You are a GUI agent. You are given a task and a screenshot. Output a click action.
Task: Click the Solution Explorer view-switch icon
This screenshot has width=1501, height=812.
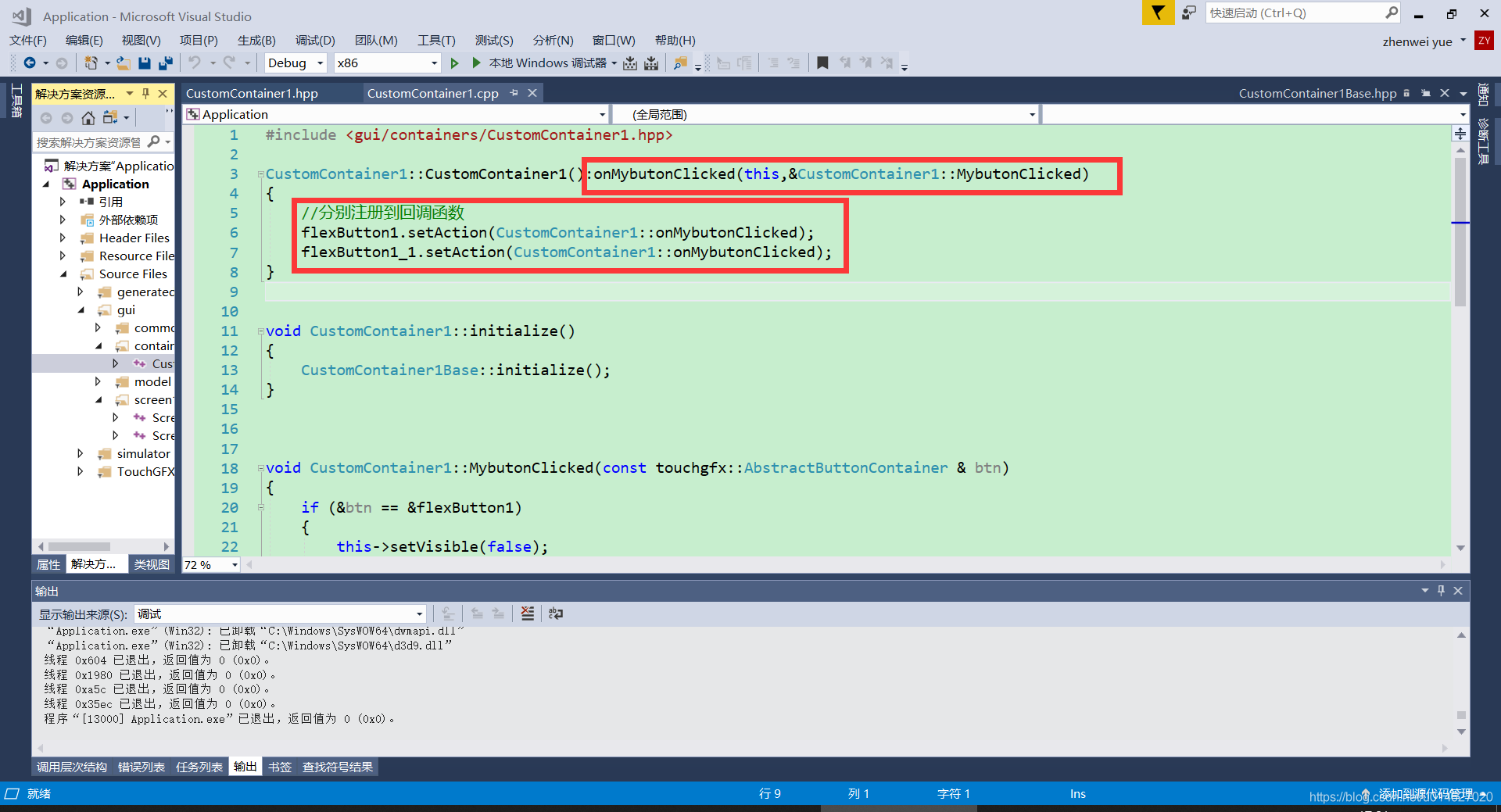tap(110, 118)
